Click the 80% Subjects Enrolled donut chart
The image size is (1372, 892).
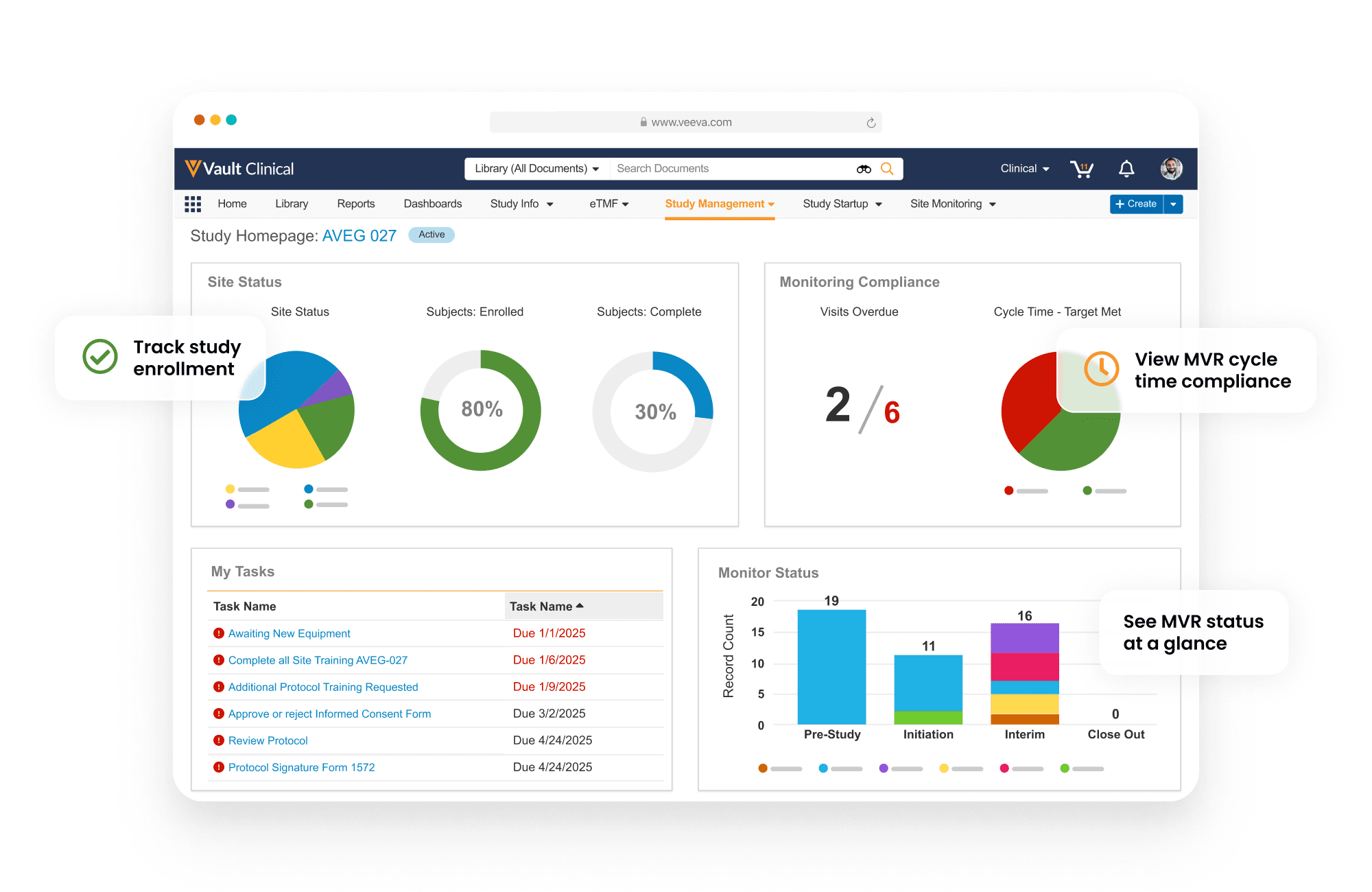coord(481,410)
